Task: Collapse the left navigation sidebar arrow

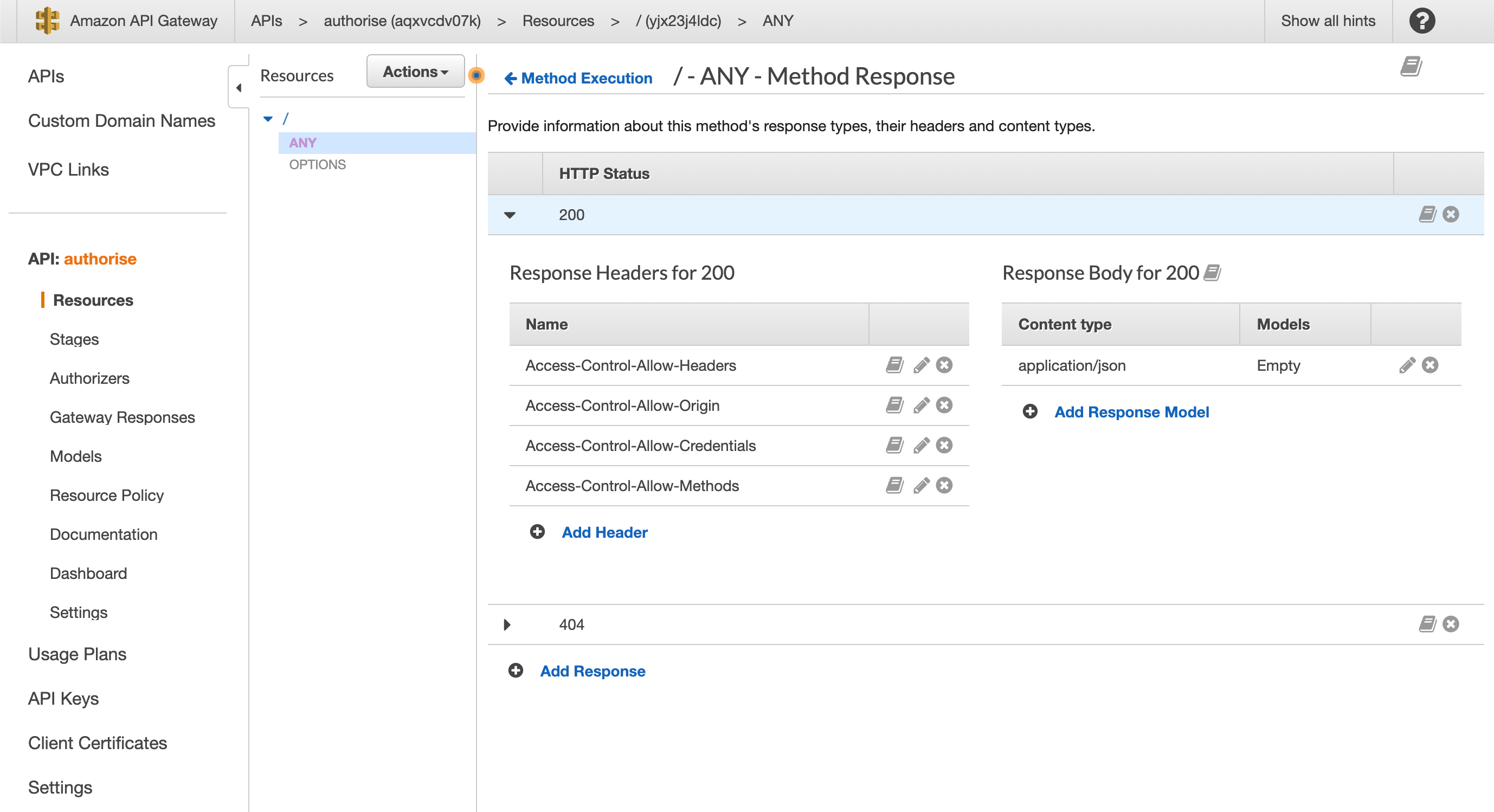Action: (x=239, y=88)
